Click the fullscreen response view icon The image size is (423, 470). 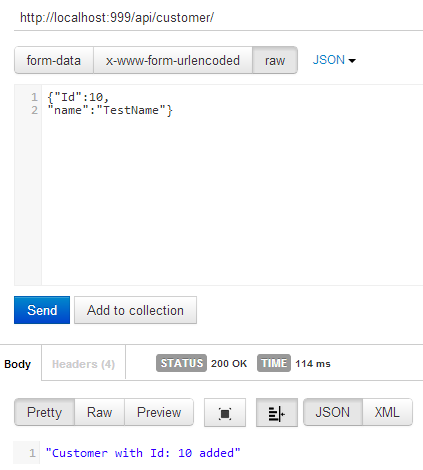click(x=225, y=413)
